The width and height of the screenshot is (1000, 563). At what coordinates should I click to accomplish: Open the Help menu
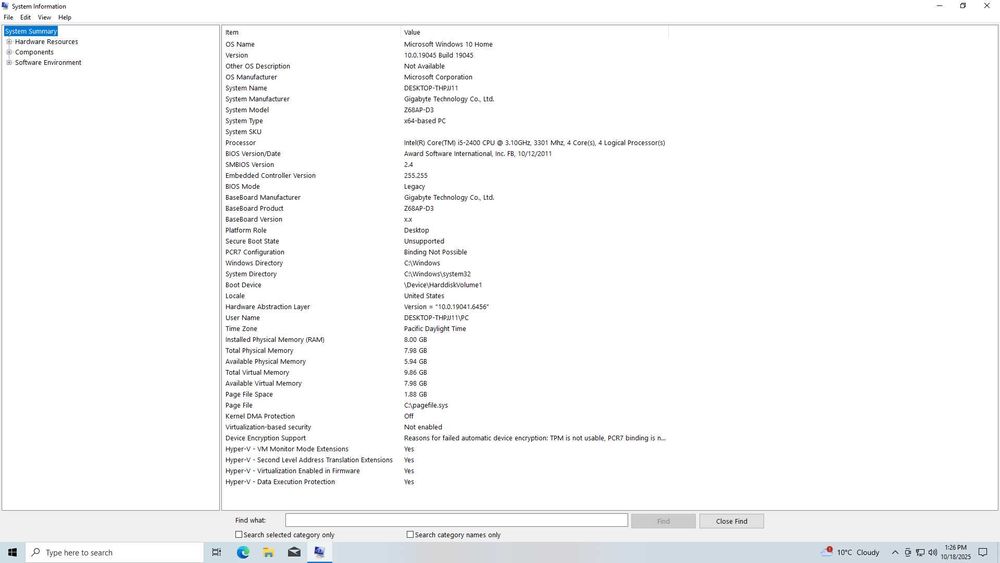click(64, 17)
